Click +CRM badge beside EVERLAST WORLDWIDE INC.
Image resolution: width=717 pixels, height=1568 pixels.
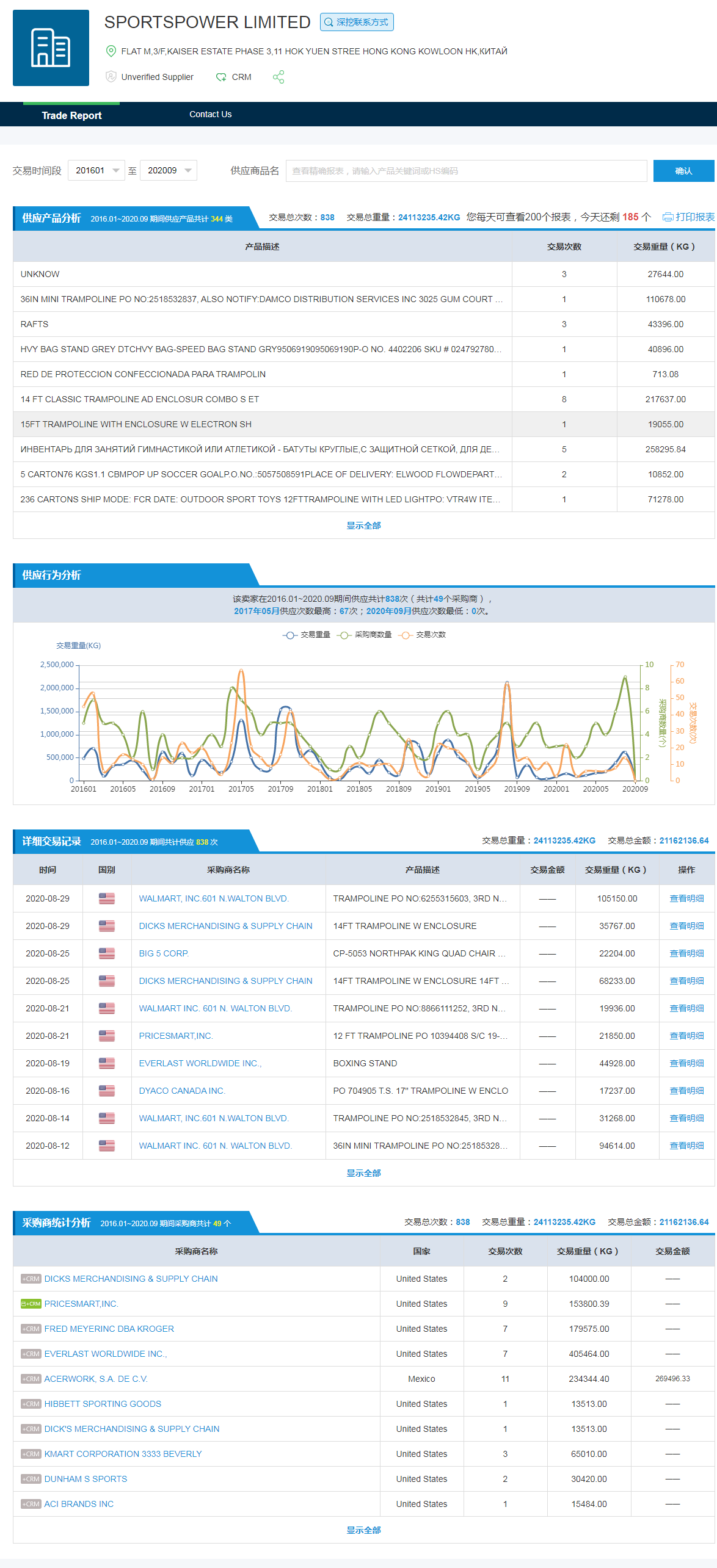pyautogui.click(x=31, y=1354)
